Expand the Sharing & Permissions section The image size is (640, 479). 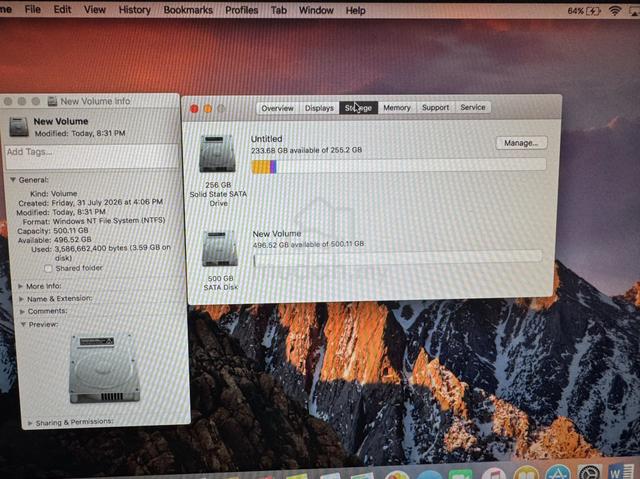click(x=30, y=423)
